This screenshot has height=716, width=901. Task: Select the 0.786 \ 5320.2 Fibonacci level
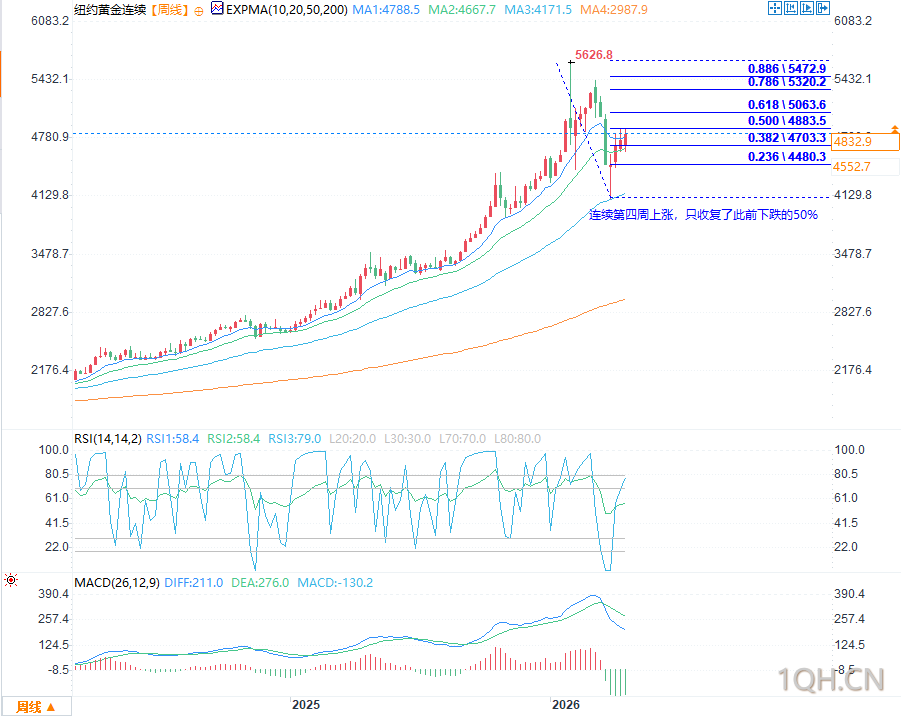787,82
